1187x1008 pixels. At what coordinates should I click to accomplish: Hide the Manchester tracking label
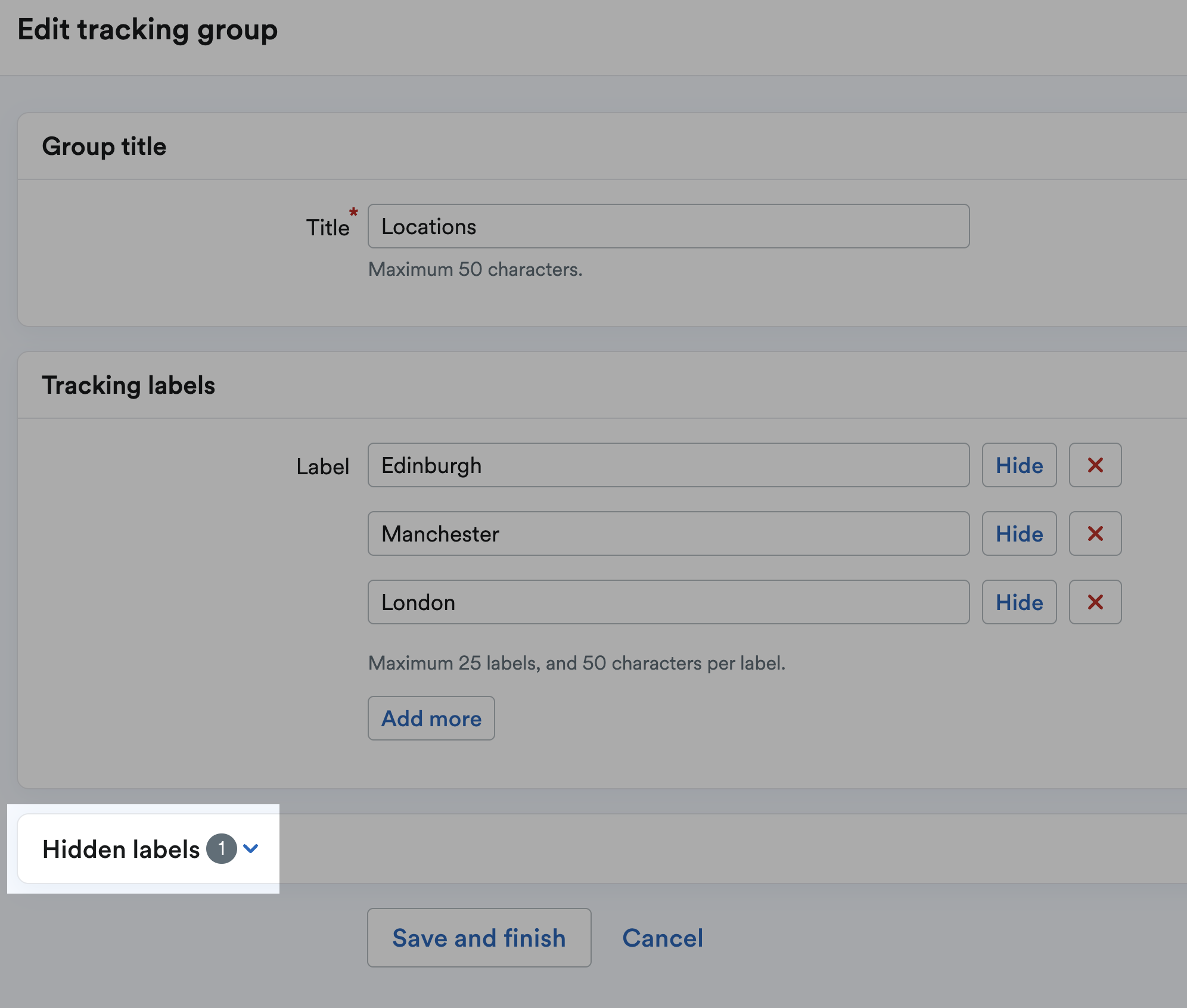[x=1019, y=534]
